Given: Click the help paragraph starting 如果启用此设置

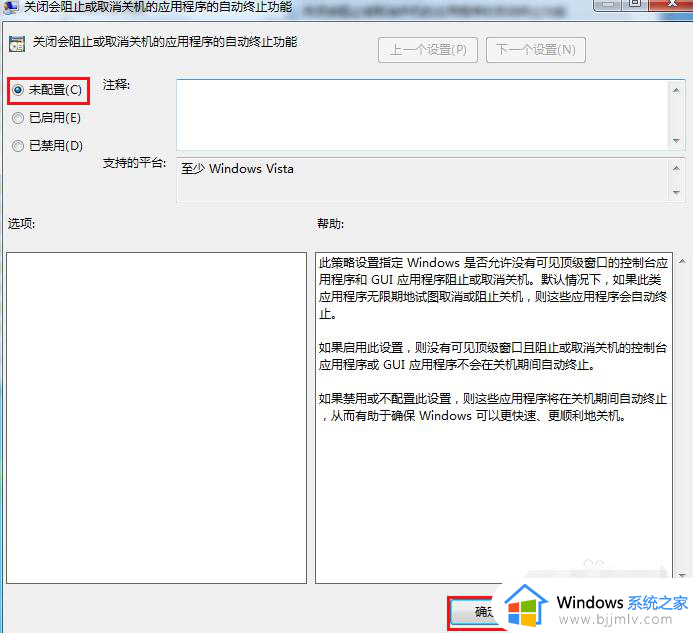Looking at the screenshot, I should click(493, 356).
